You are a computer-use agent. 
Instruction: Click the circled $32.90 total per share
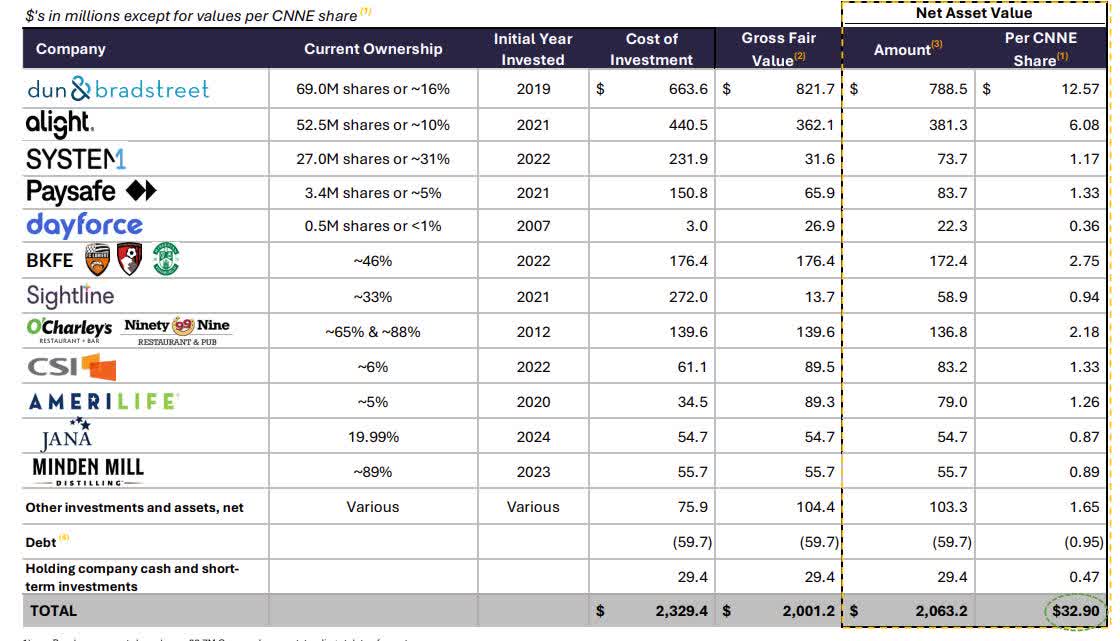pos(1076,611)
